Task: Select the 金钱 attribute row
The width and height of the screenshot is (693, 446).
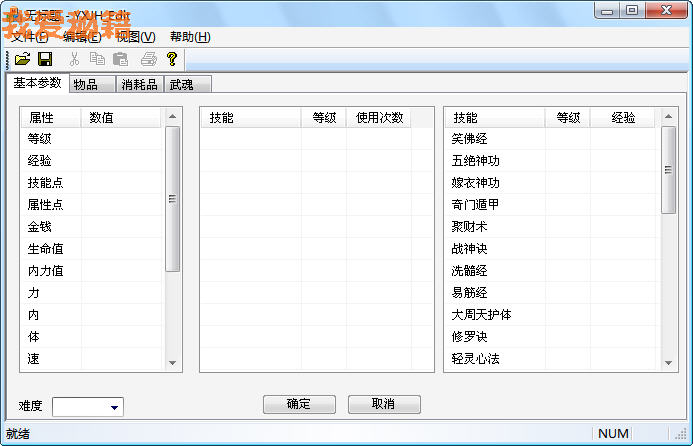Action: (40, 227)
